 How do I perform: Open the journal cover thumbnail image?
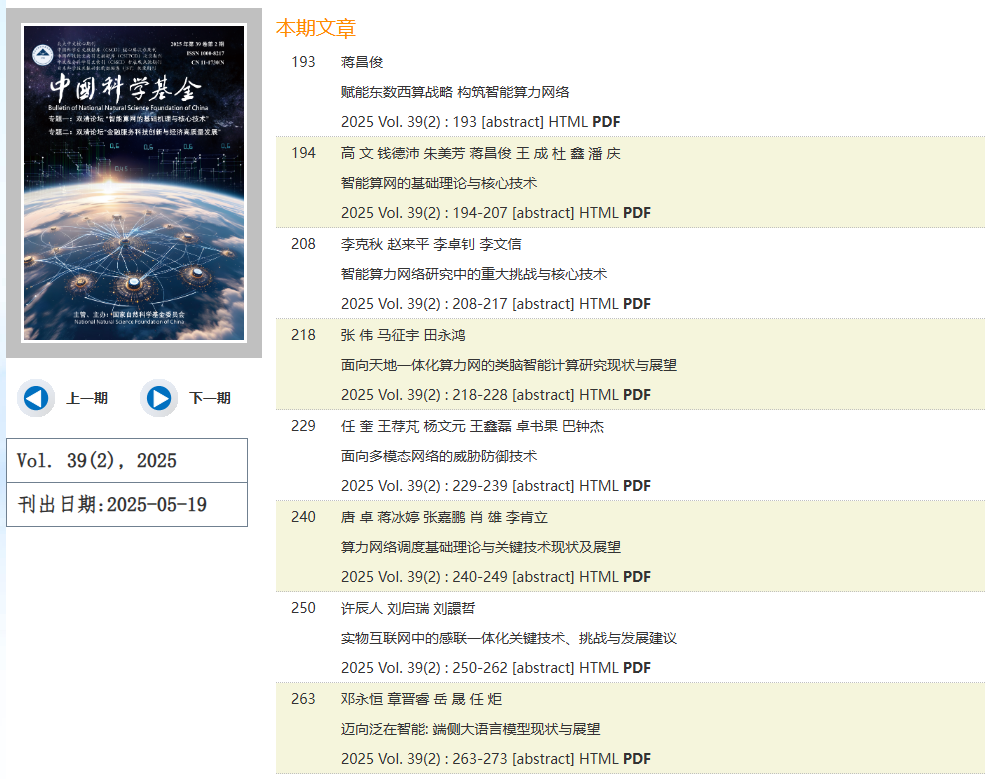click(x=134, y=183)
